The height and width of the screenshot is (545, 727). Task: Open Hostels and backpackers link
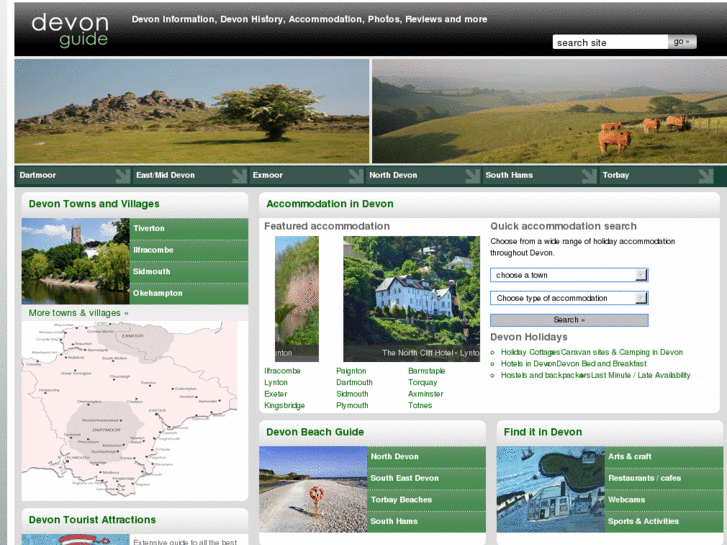pos(546,375)
